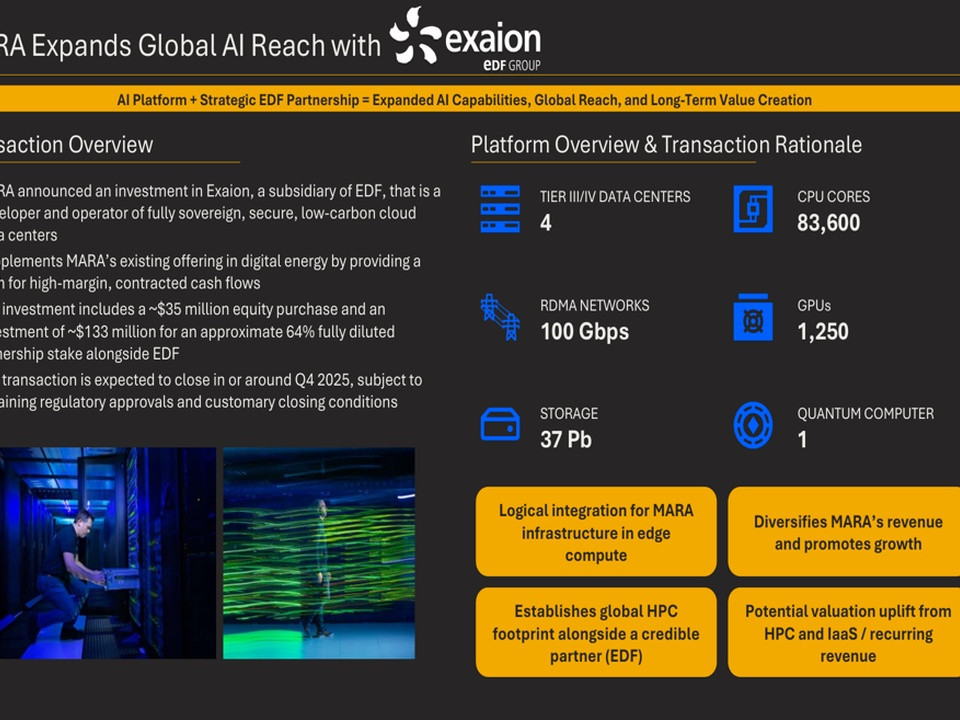This screenshot has width=960, height=720.
Task: Select the 'Diversifies MARA's revenue' box
Action: (844, 531)
